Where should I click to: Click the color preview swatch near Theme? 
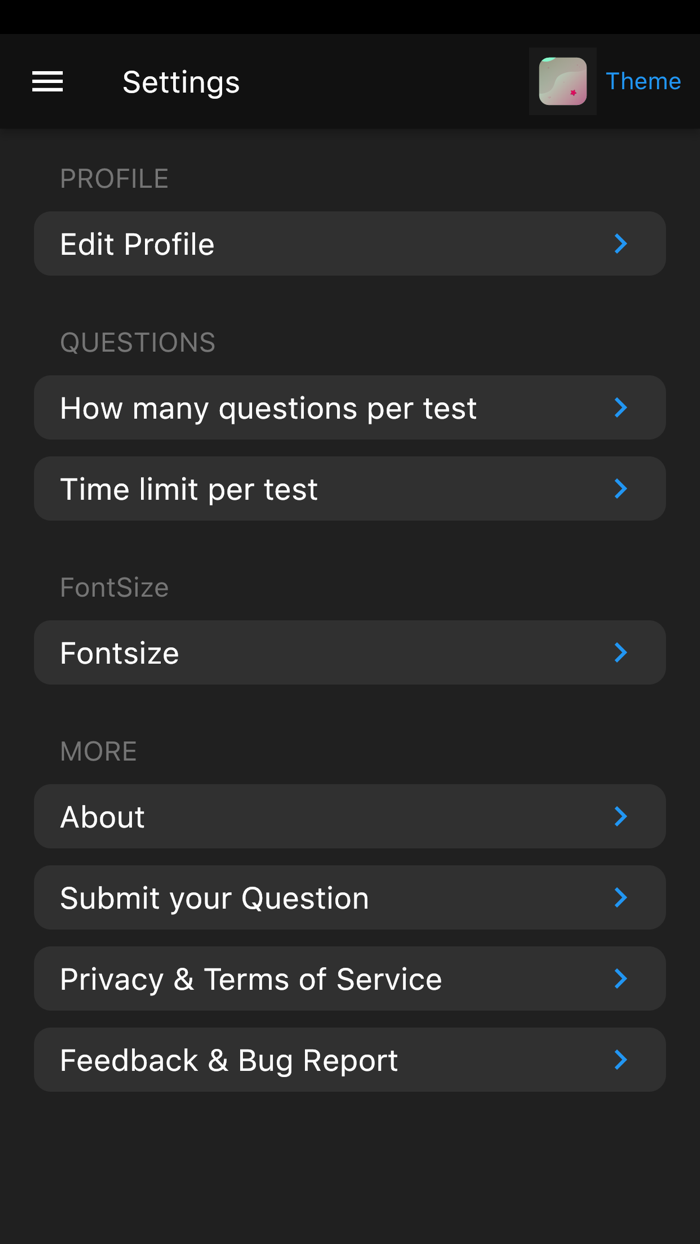pos(562,81)
